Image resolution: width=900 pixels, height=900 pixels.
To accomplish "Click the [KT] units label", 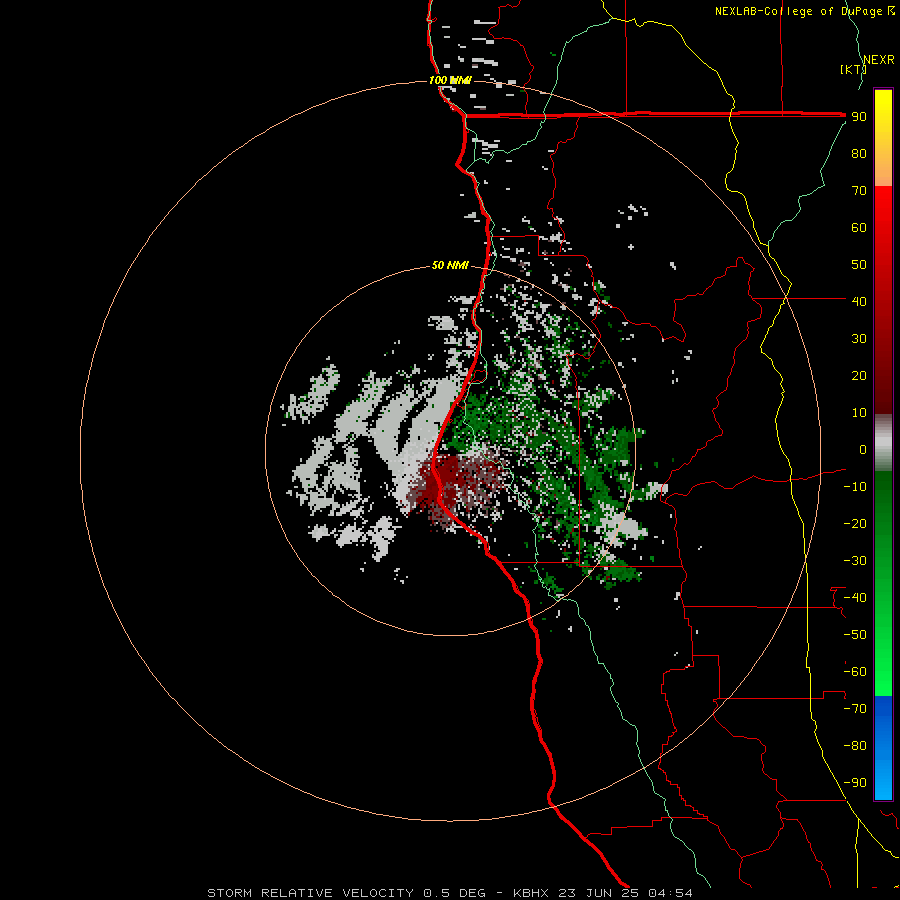I will coord(853,69).
